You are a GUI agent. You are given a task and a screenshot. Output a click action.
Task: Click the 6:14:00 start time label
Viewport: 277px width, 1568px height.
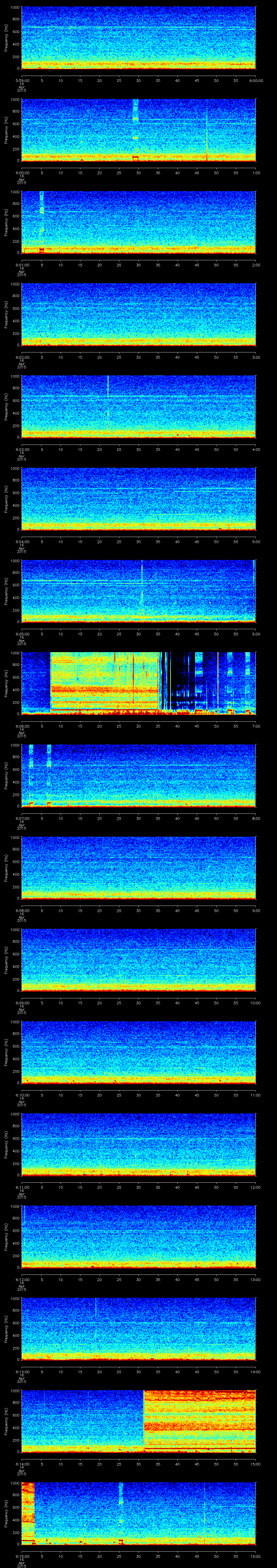[x=22, y=1463]
